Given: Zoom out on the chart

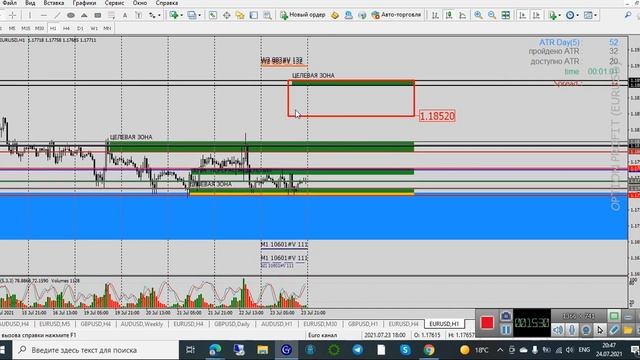Looking at the screenshot, I should tap(492, 15).
